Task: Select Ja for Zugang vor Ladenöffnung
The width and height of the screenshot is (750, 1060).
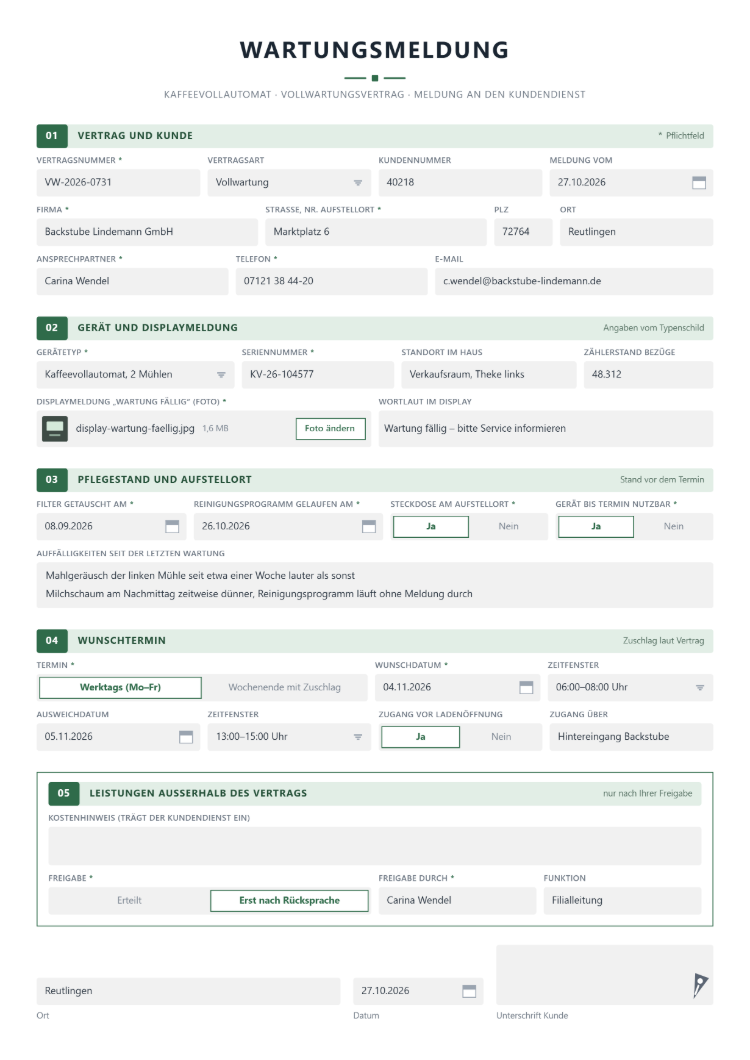Action: (421, 737)
